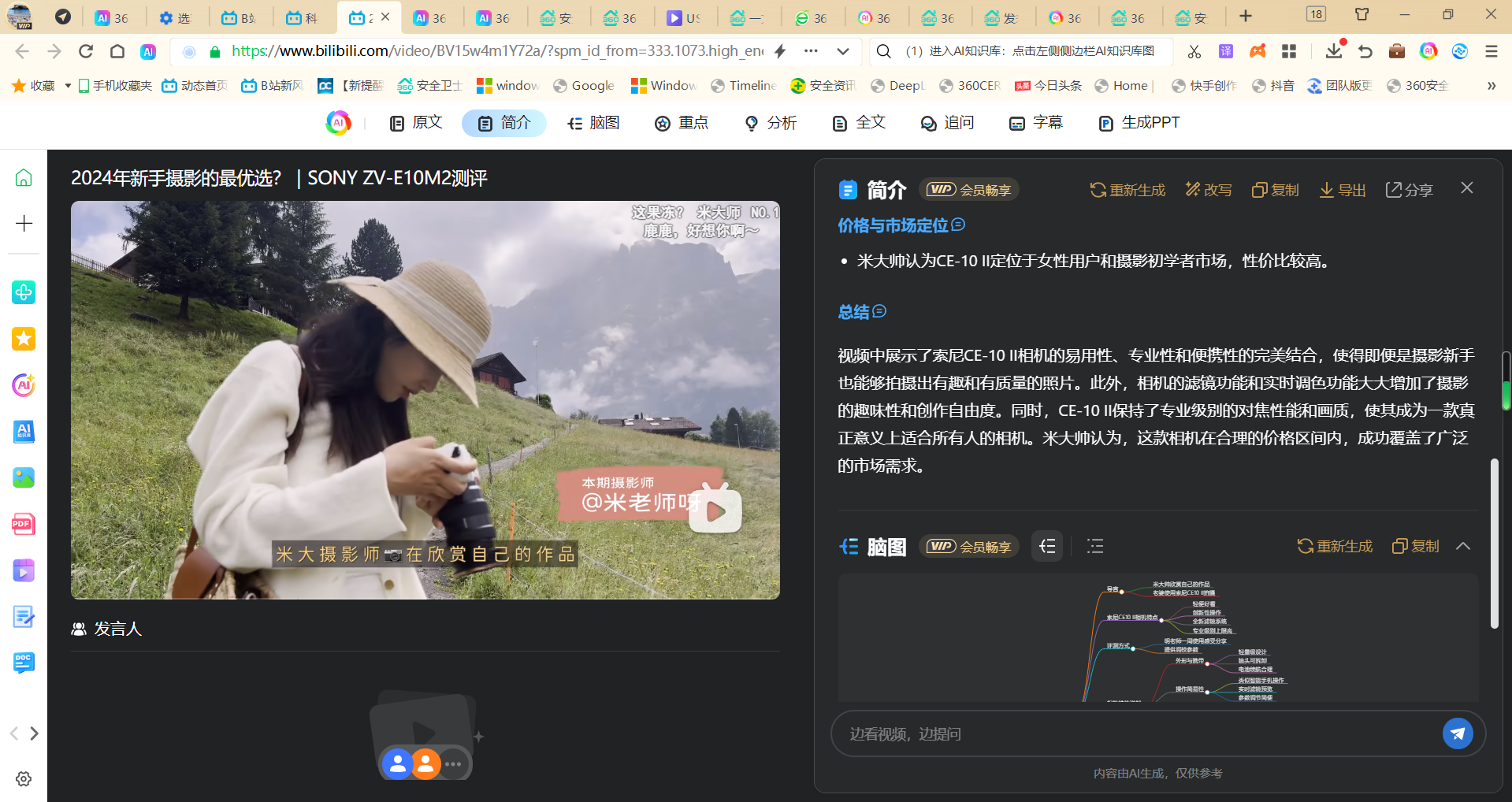
Task: Open the picture tool sidebar icon
Action: click(x=24, y=477)
